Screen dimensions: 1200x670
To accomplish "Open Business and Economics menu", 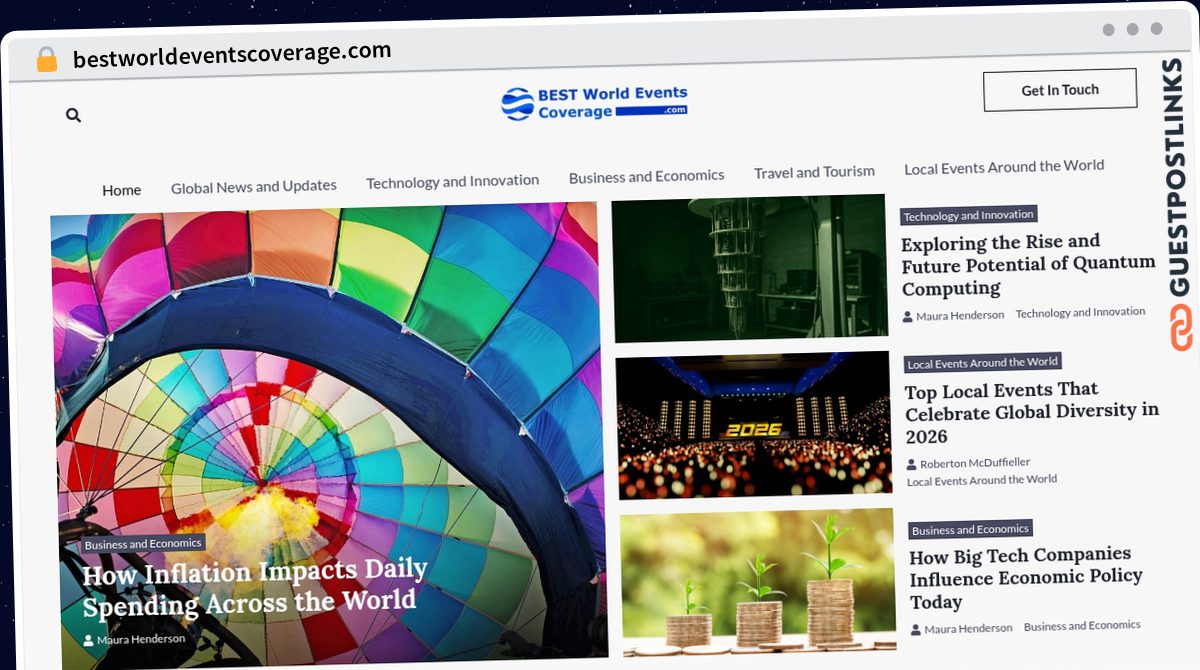I will [647, 177].
